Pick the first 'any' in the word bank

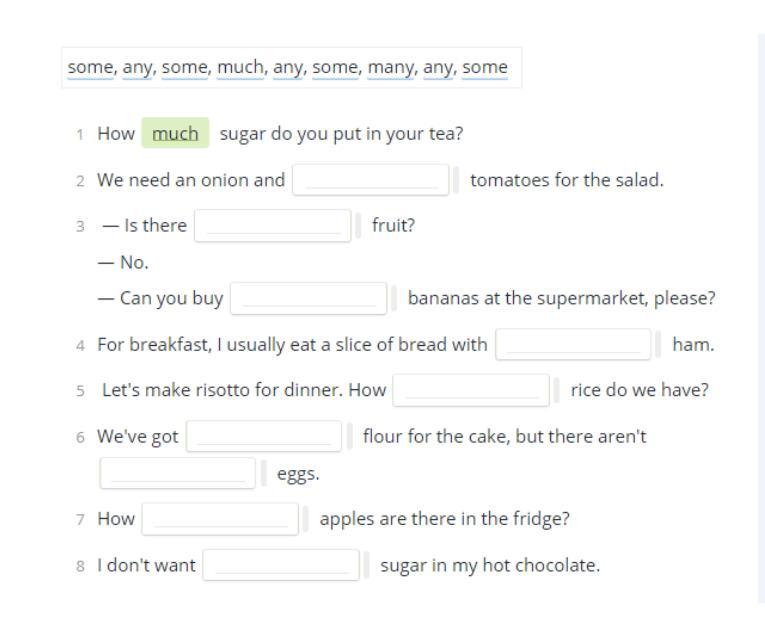point(137,67)
